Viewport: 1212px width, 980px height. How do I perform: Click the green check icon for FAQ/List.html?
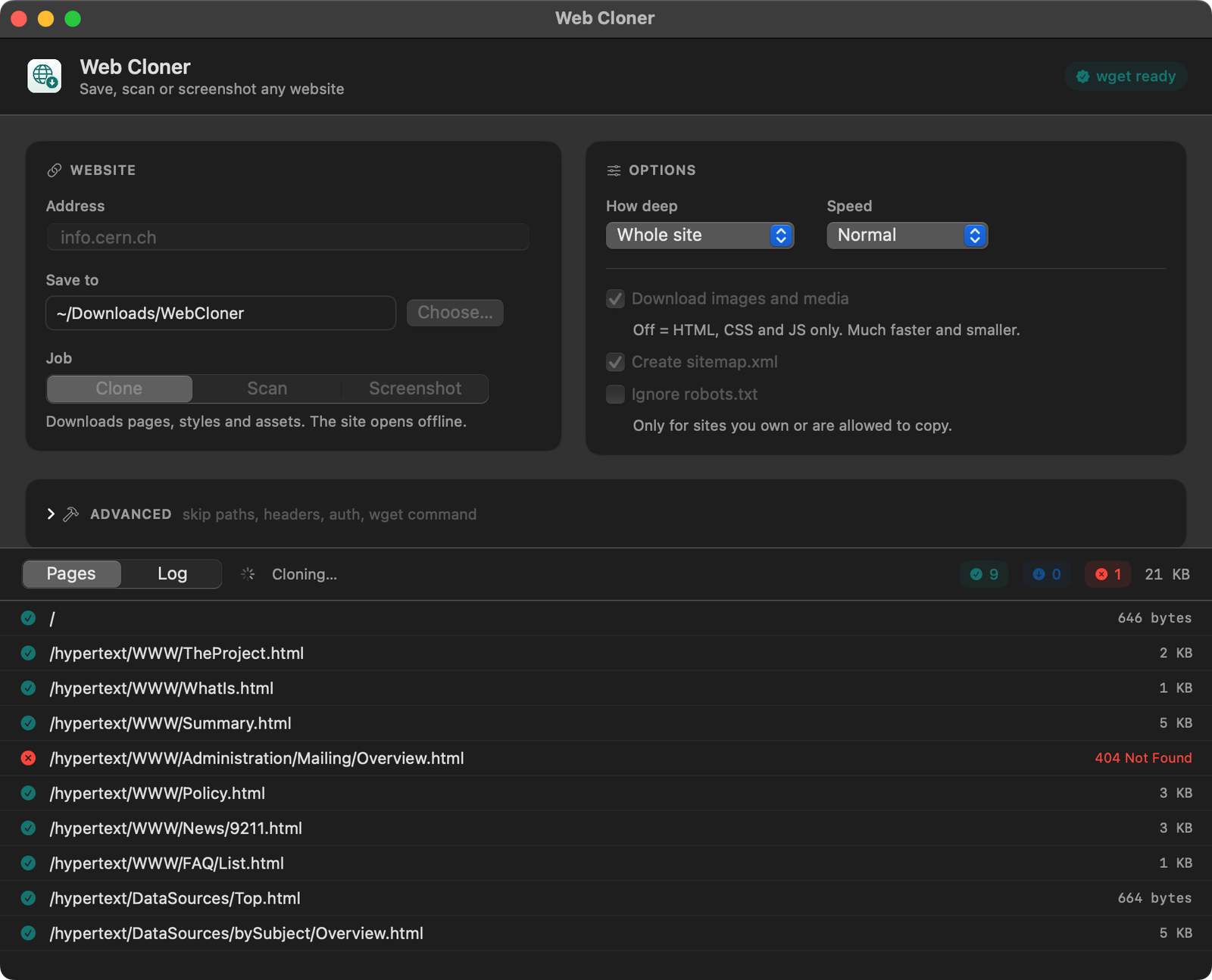point(28,863)
